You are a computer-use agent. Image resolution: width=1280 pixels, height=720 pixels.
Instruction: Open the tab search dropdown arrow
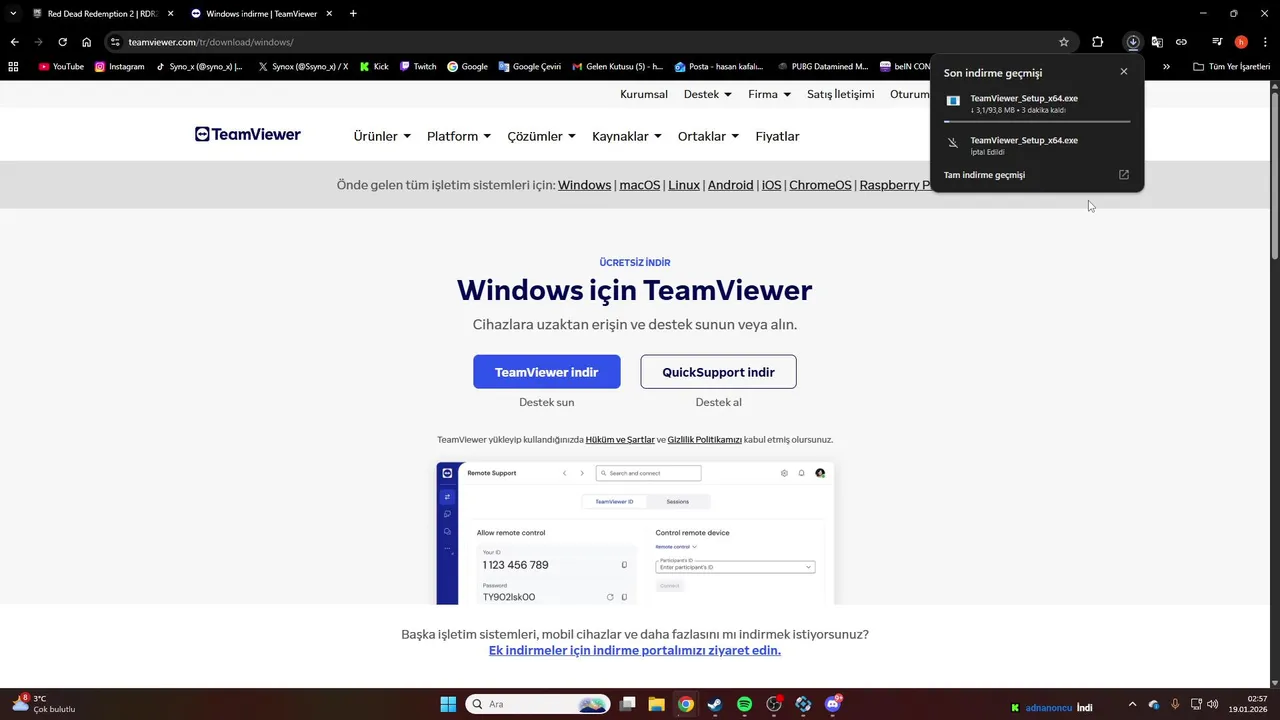tap(13, 13)
